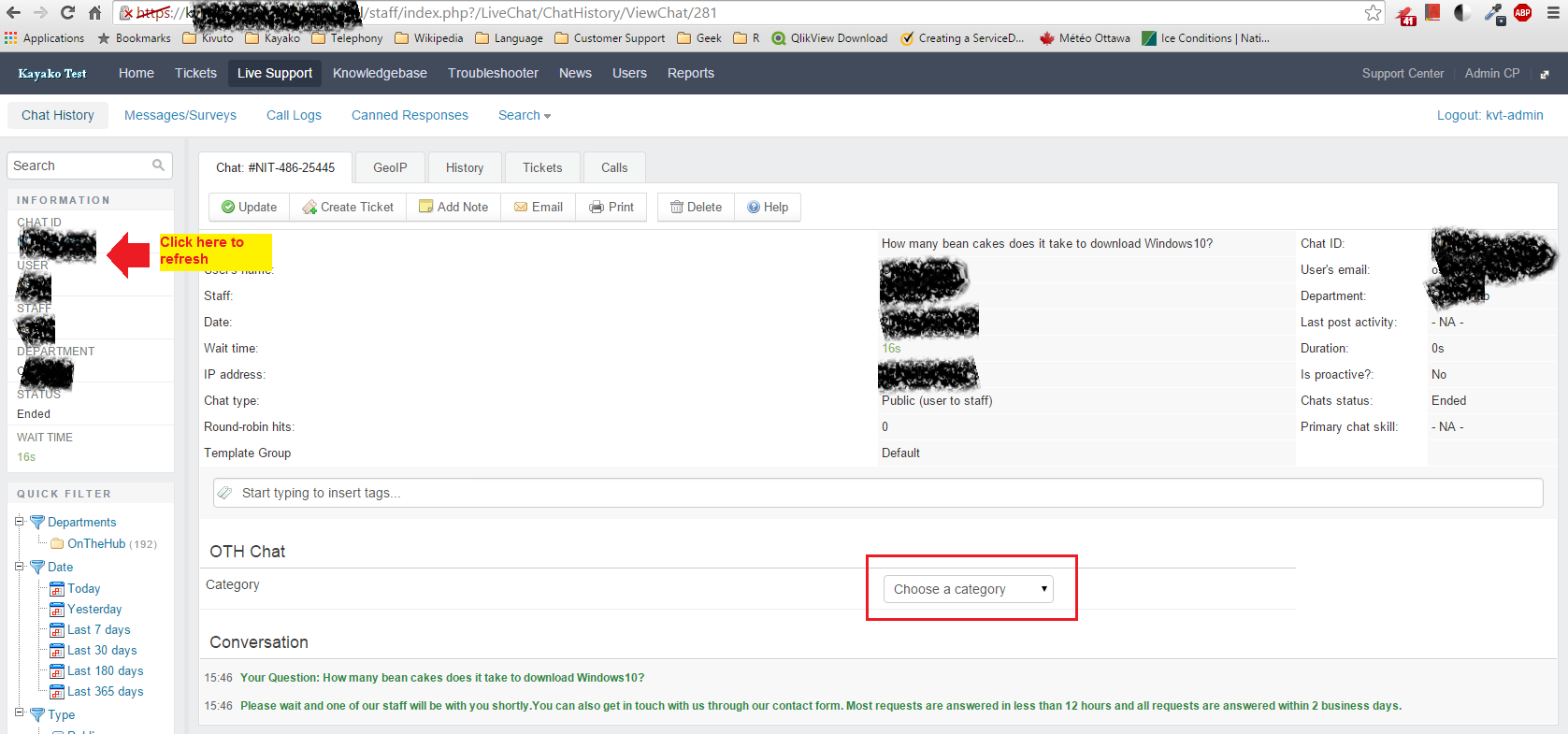Reload the page with refresh icon

point(67,12)
